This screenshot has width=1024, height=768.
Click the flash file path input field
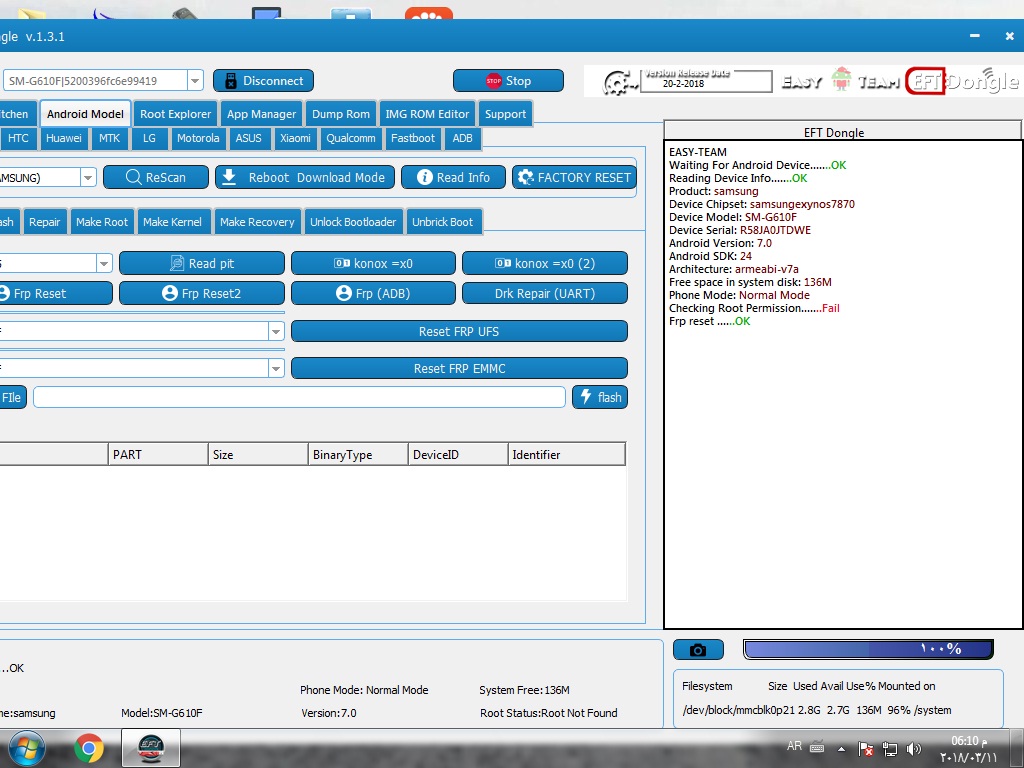coord(299,397)
